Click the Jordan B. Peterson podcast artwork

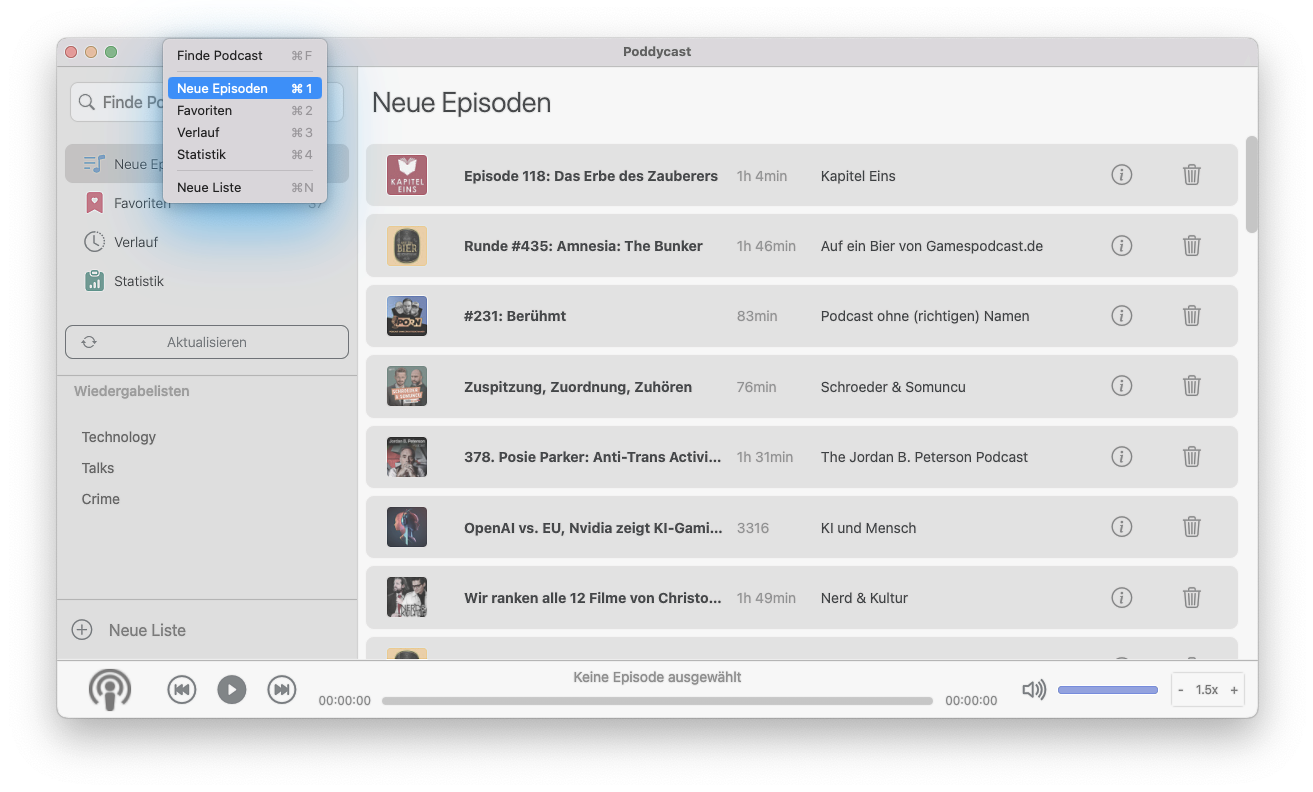click(x=407, y=456)
